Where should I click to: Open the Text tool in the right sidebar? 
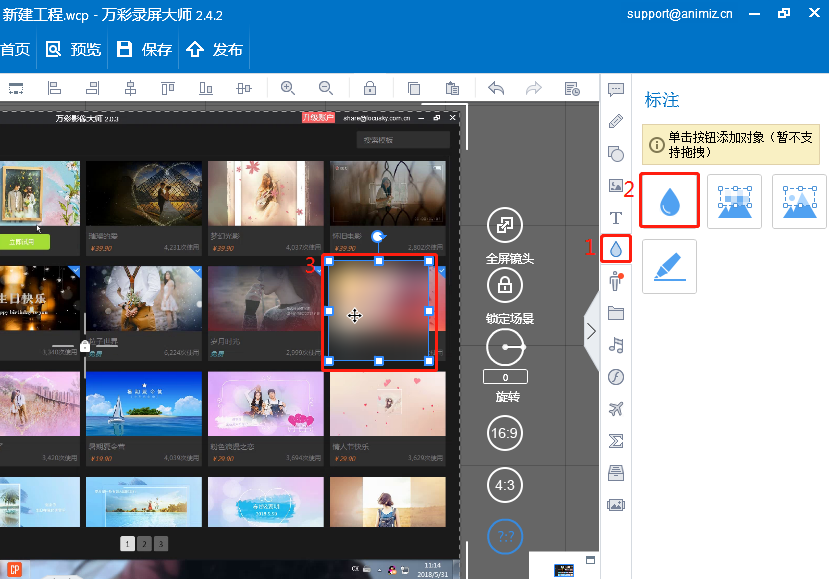click(x=616, y=217)
